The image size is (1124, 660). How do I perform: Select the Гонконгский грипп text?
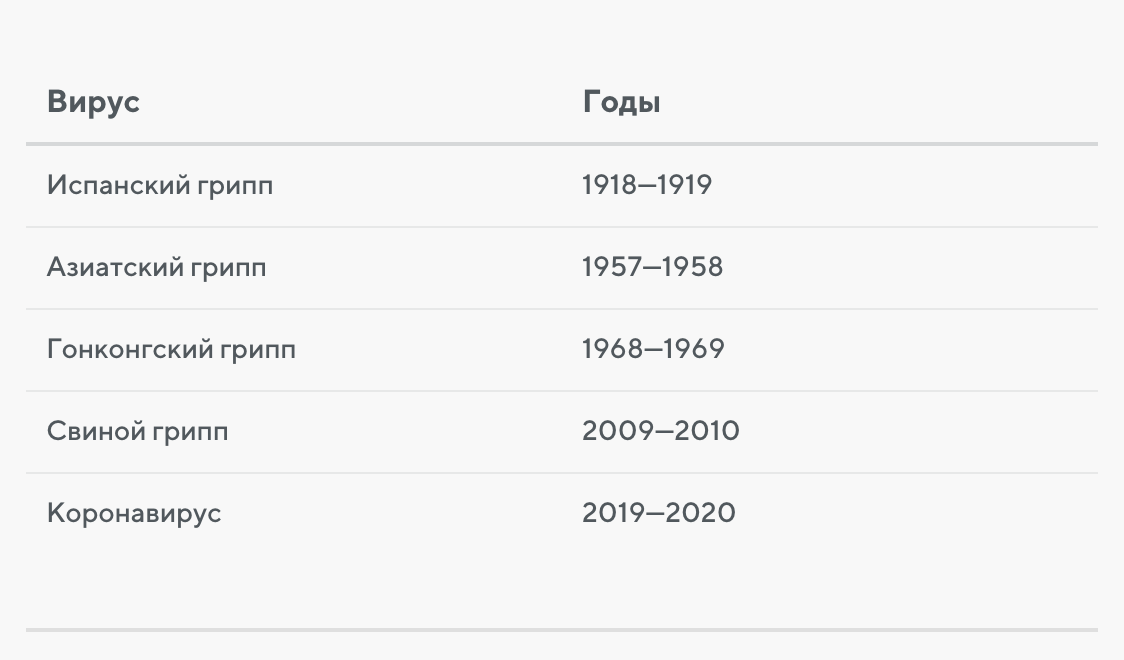tap(171, 350)
